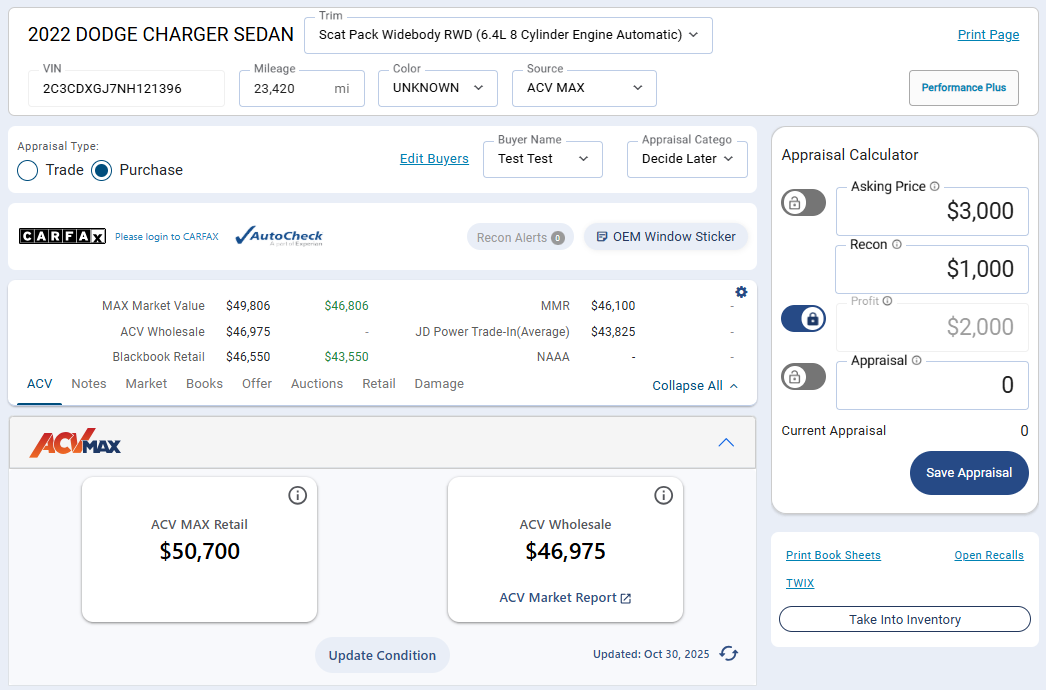
Task: Click the Asking Price field
Action: (932, 211)
